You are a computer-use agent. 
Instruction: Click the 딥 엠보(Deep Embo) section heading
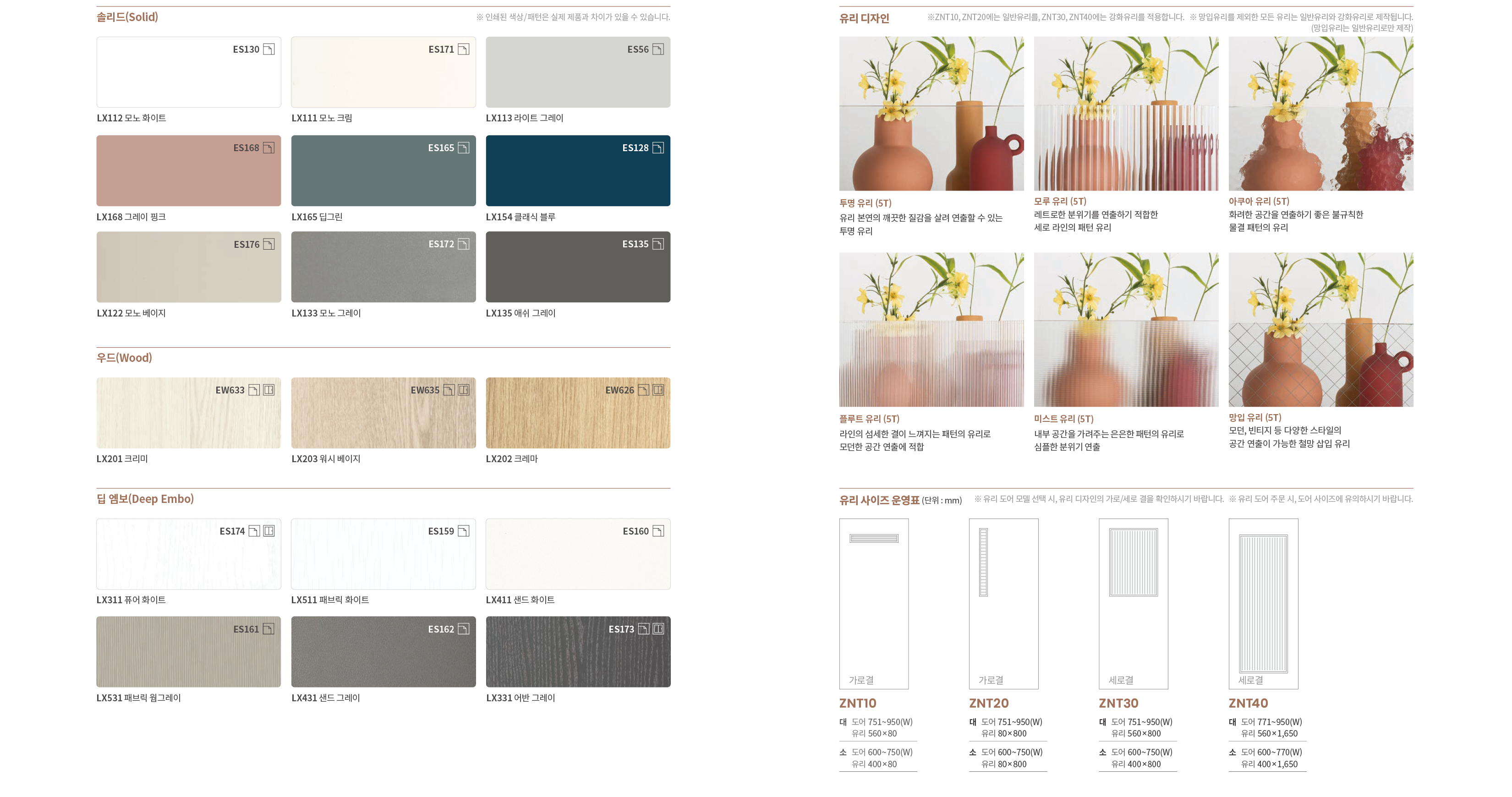(145, 499)
